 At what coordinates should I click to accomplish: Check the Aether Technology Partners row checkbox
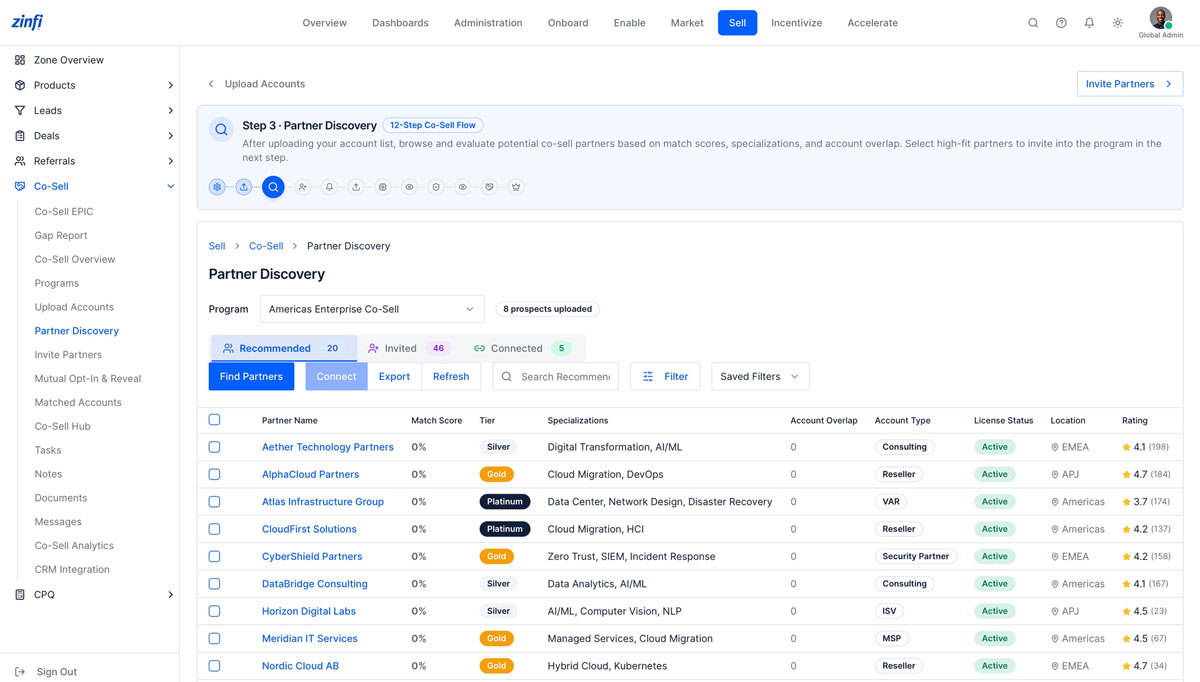[214, 447]
